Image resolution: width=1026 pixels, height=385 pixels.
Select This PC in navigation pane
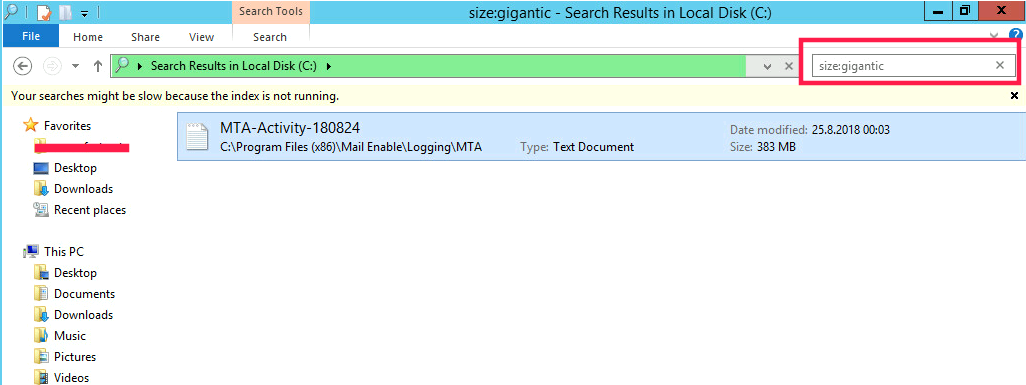(x=63, y=251)
